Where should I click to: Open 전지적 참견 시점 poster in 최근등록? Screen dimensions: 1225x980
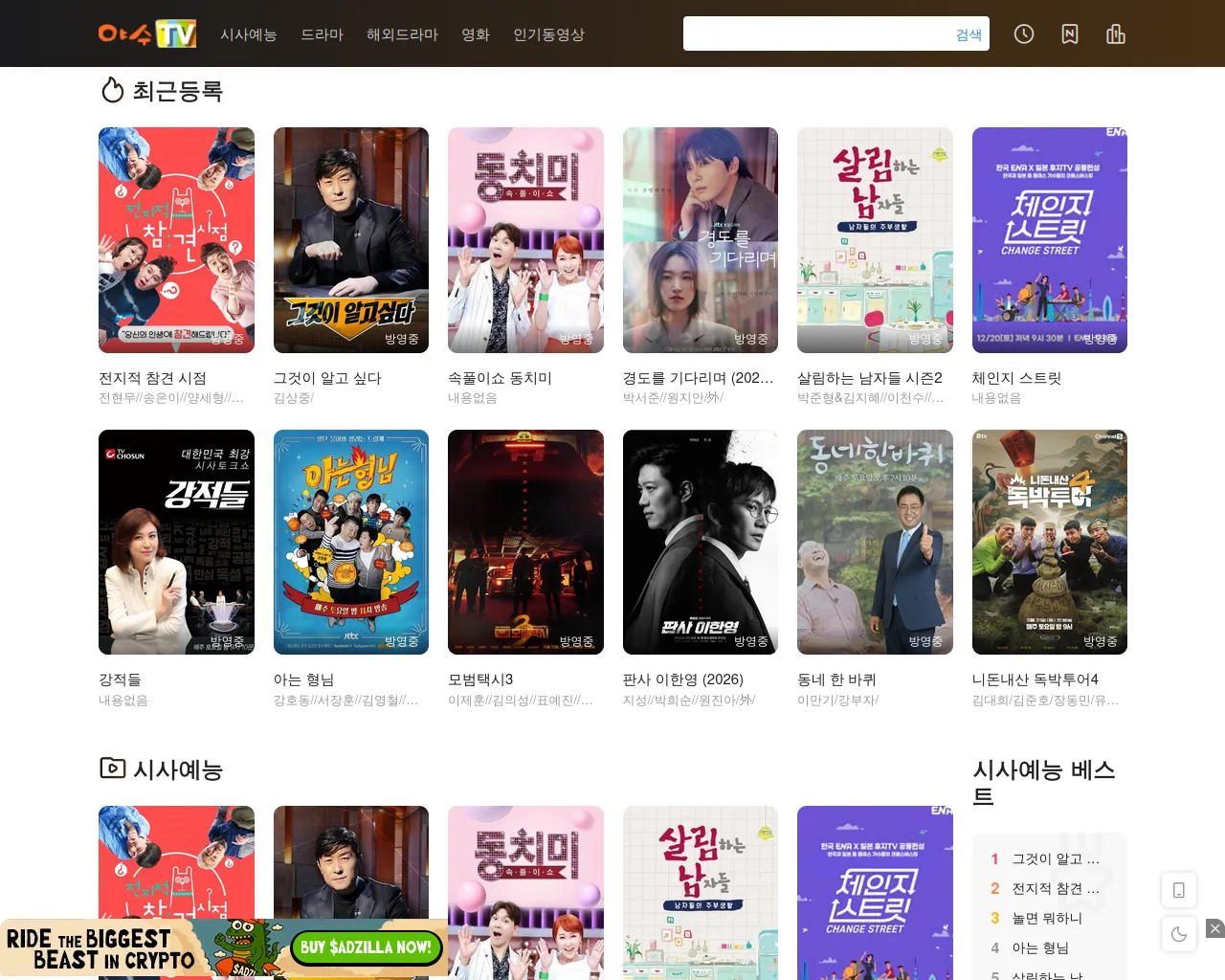tap(176, 240)
